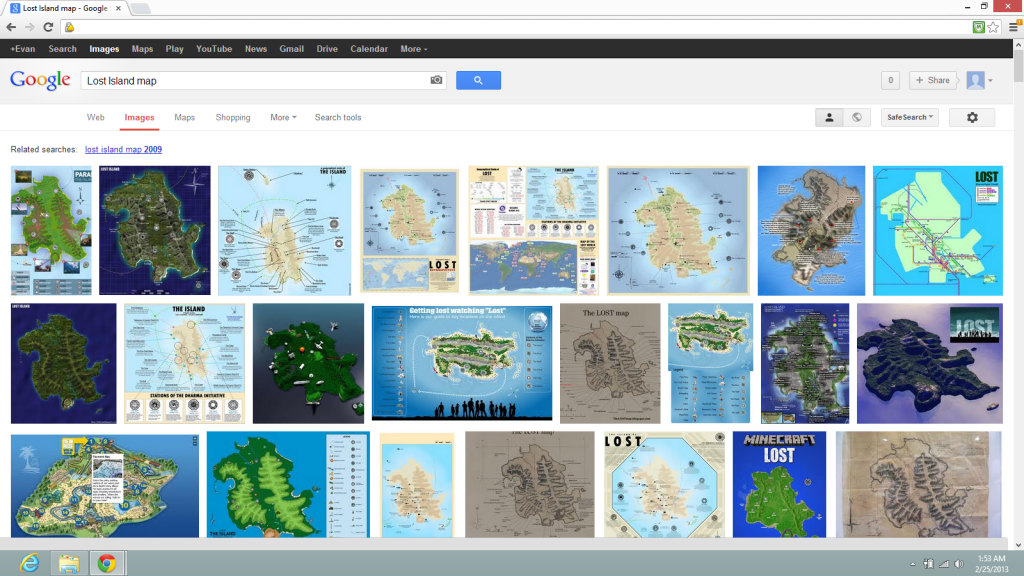Click the green extension icon in the address bar
This screenshot has width=1024, height=576.
[978, 27]
